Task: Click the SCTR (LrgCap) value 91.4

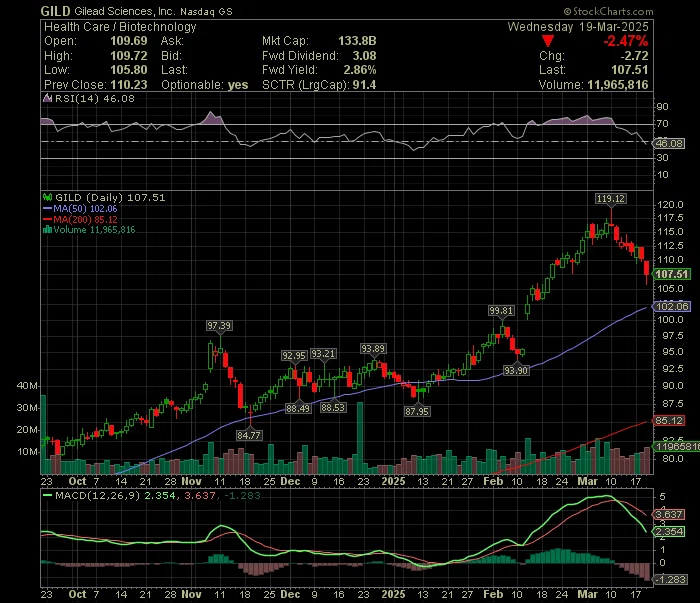Action: [x=364, y=85]
